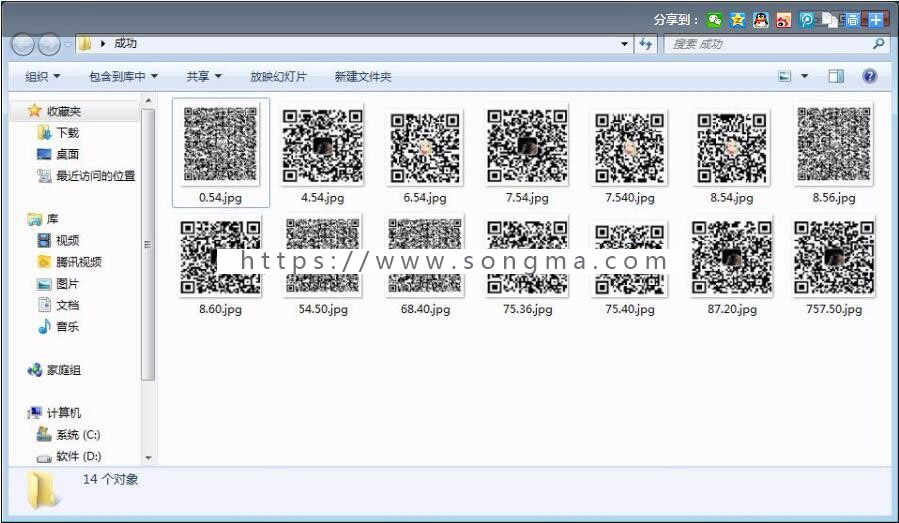Share to WeChat icon
Image resolution: width=899 pixels, height=523 pixels.
[714, 21]
